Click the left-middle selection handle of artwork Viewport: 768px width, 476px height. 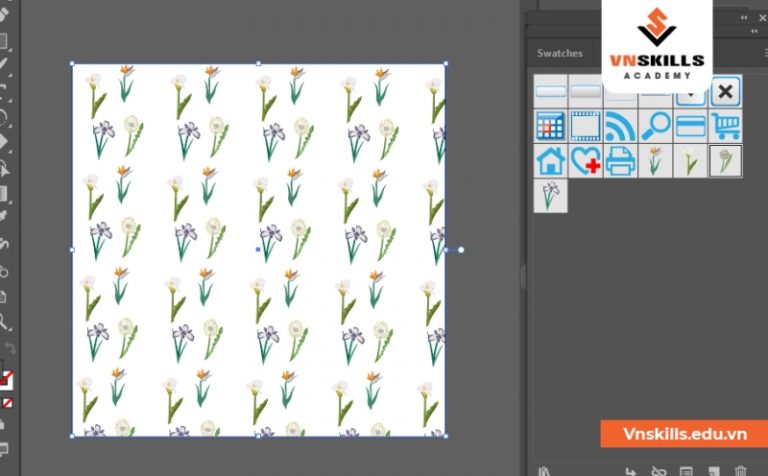(72, 250)
